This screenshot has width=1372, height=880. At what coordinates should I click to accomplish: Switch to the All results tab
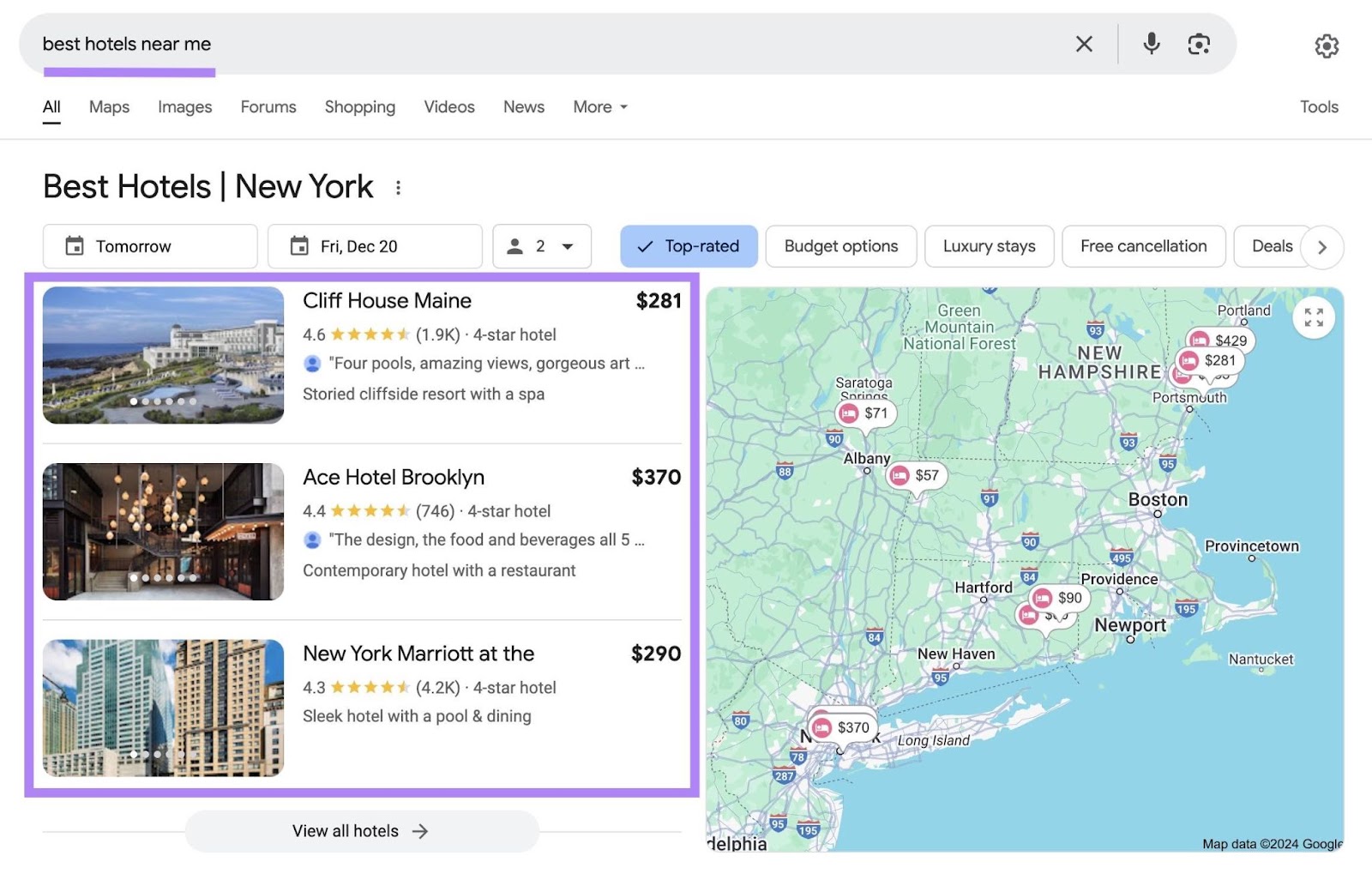pyautogui.click(x=51, y=107)
